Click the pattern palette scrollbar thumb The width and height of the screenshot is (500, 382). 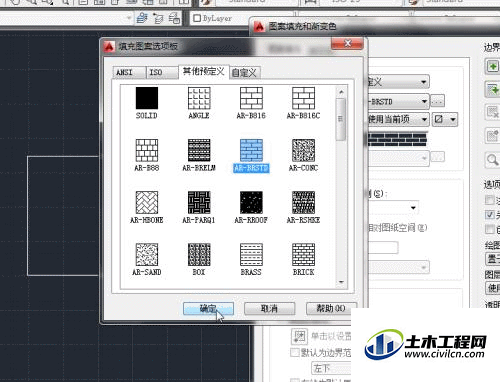coord(341,119)
